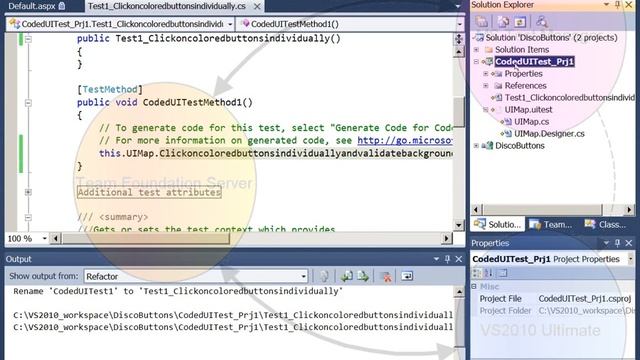Click Property Pages icon in Properties panel
Viewport: 640px width, 360px height.
(x=503, y=273)
